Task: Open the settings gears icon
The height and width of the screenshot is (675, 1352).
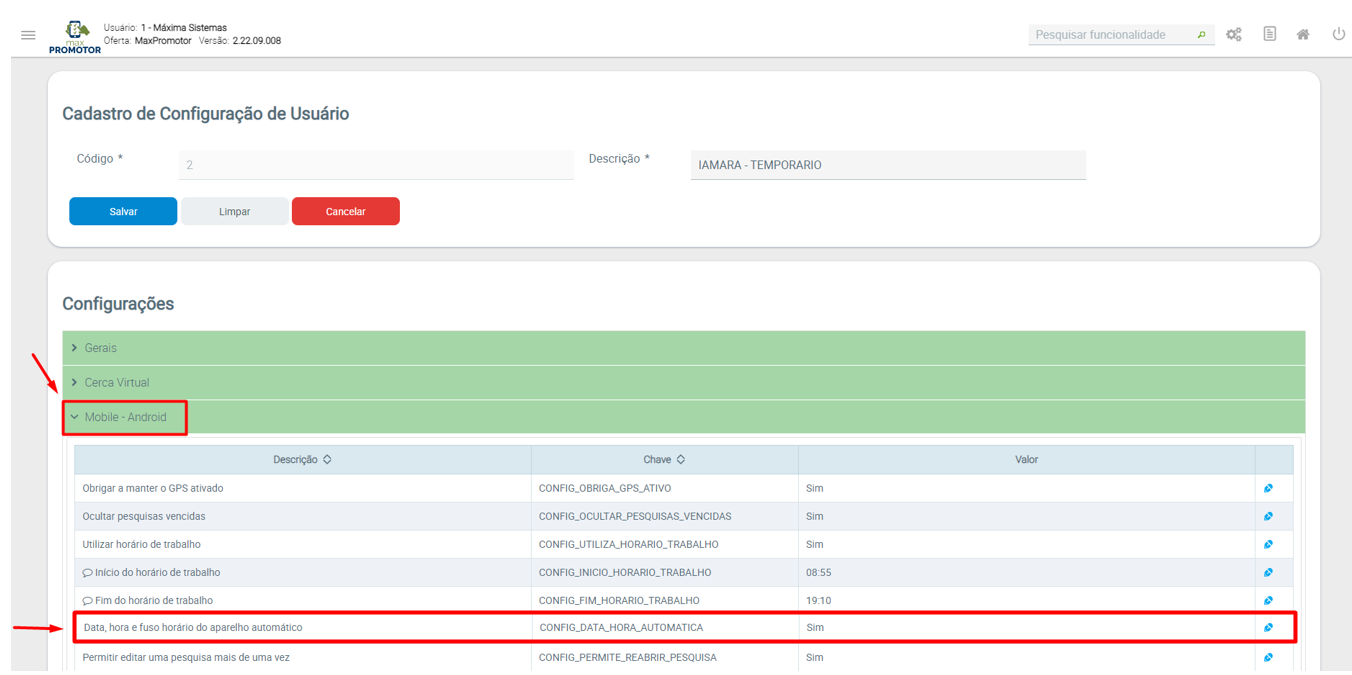Action: 1234,35
